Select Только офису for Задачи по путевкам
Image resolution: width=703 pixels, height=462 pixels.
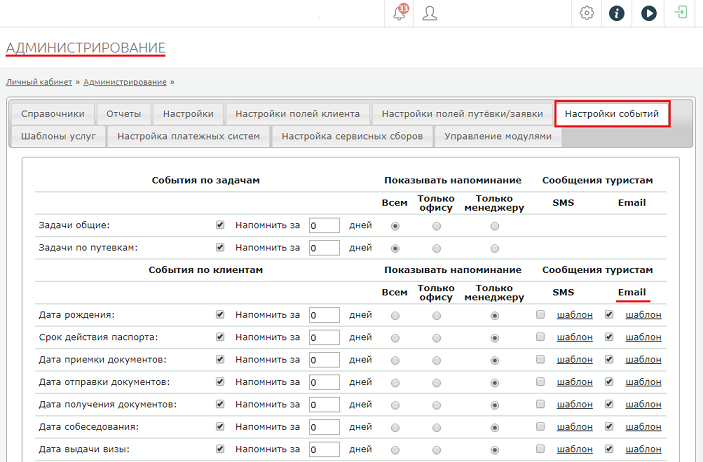(436, 248)
